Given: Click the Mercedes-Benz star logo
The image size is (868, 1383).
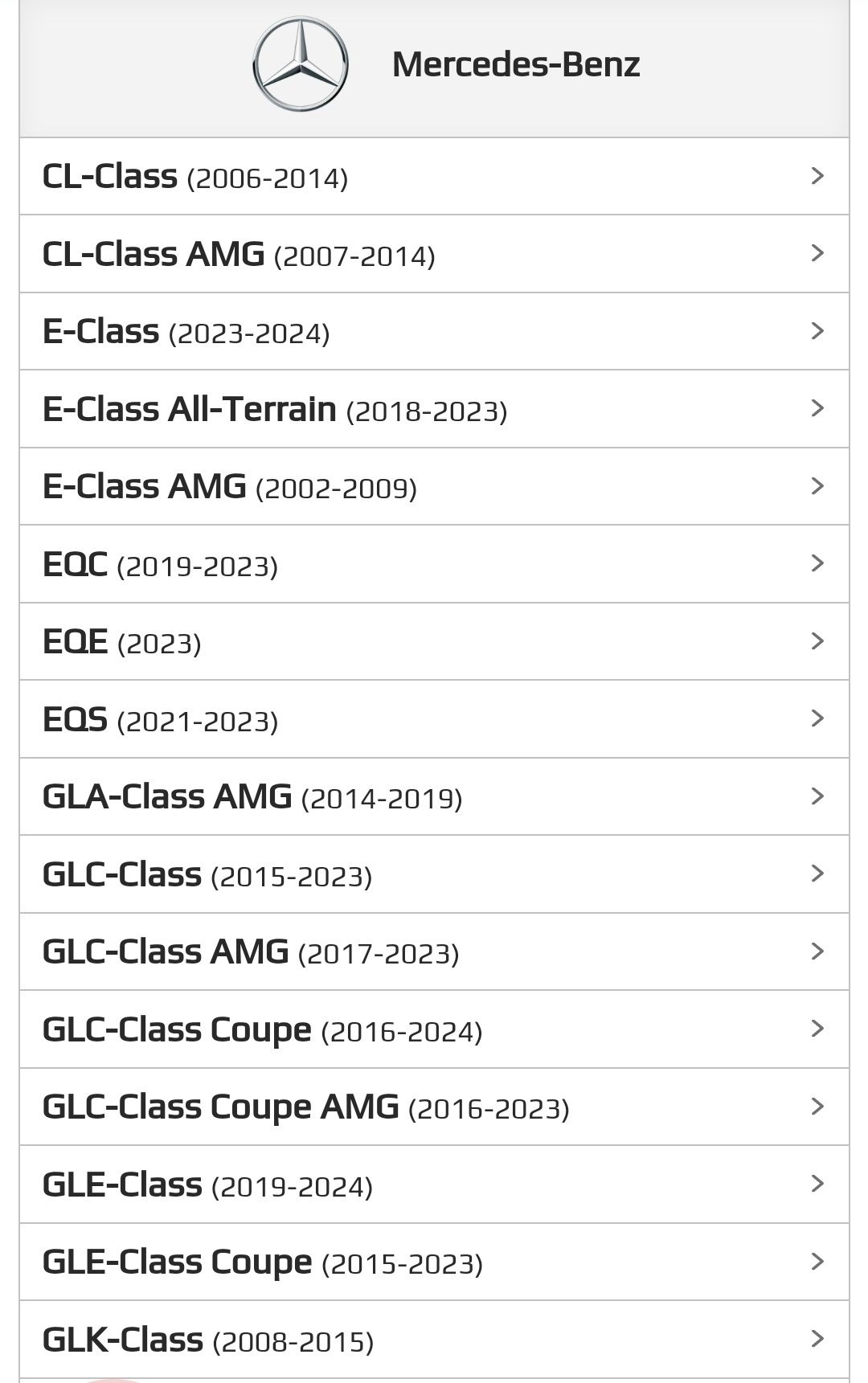Looking at the screenshot, I should [301, 64].
